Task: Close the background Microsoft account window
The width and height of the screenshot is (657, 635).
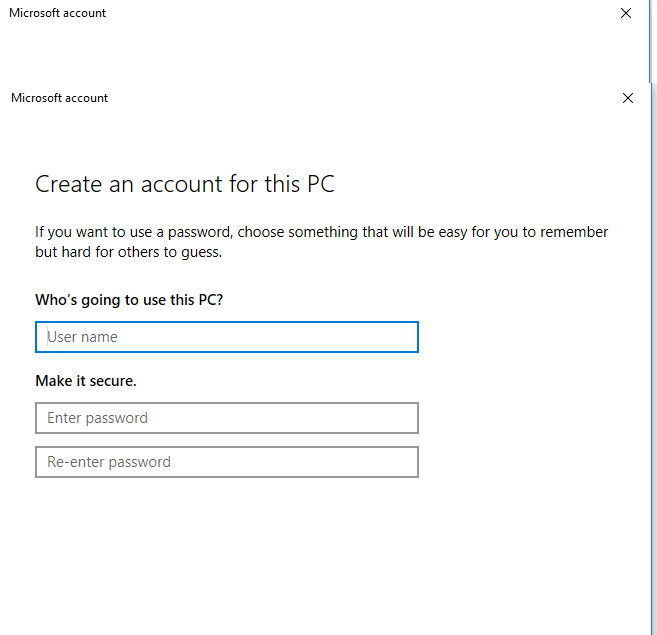Action: [626, 13]
